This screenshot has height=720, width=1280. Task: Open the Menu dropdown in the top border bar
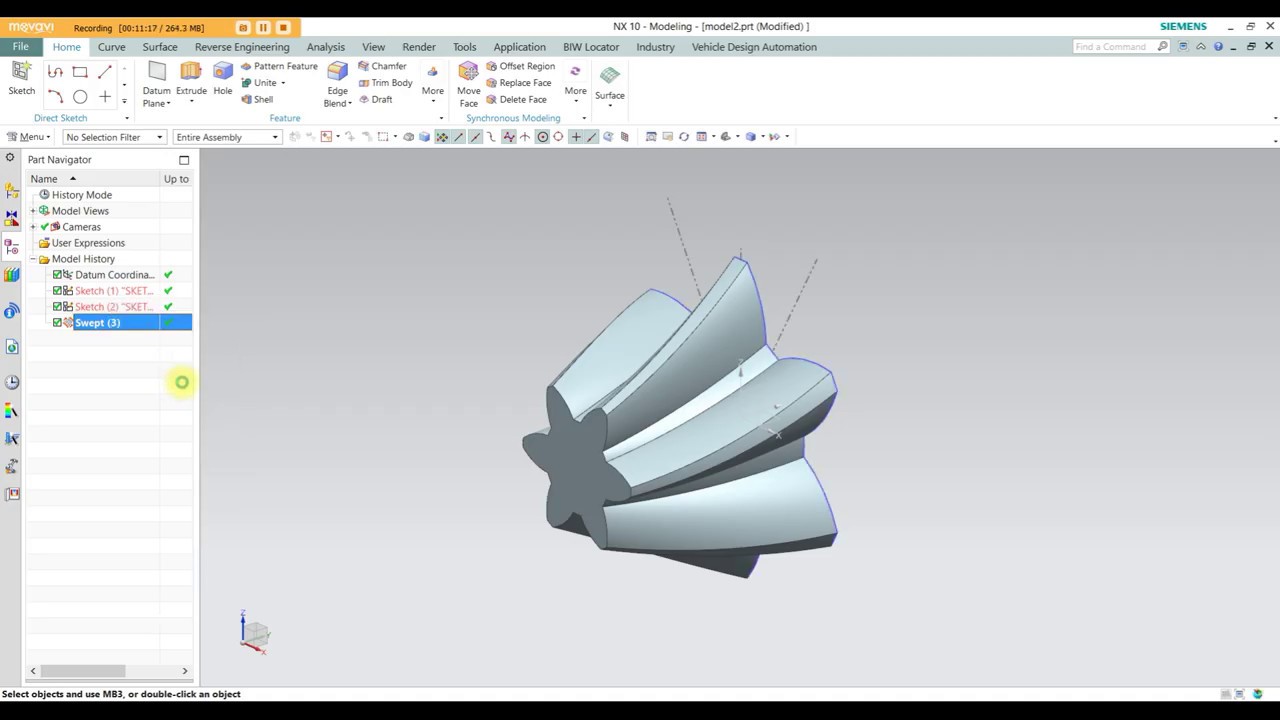(28, 137)
